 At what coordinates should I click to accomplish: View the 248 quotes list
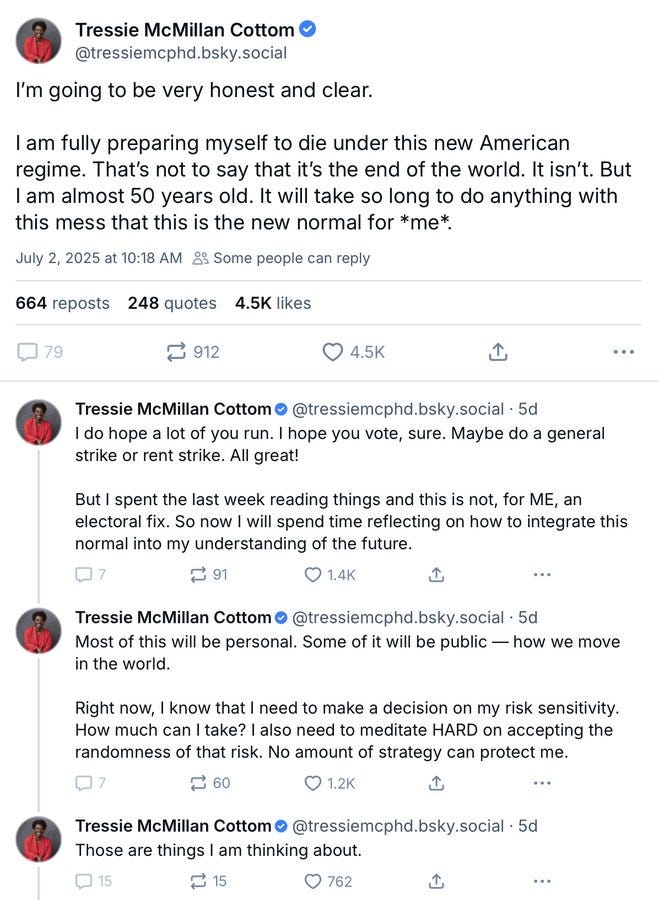(172, 303)
